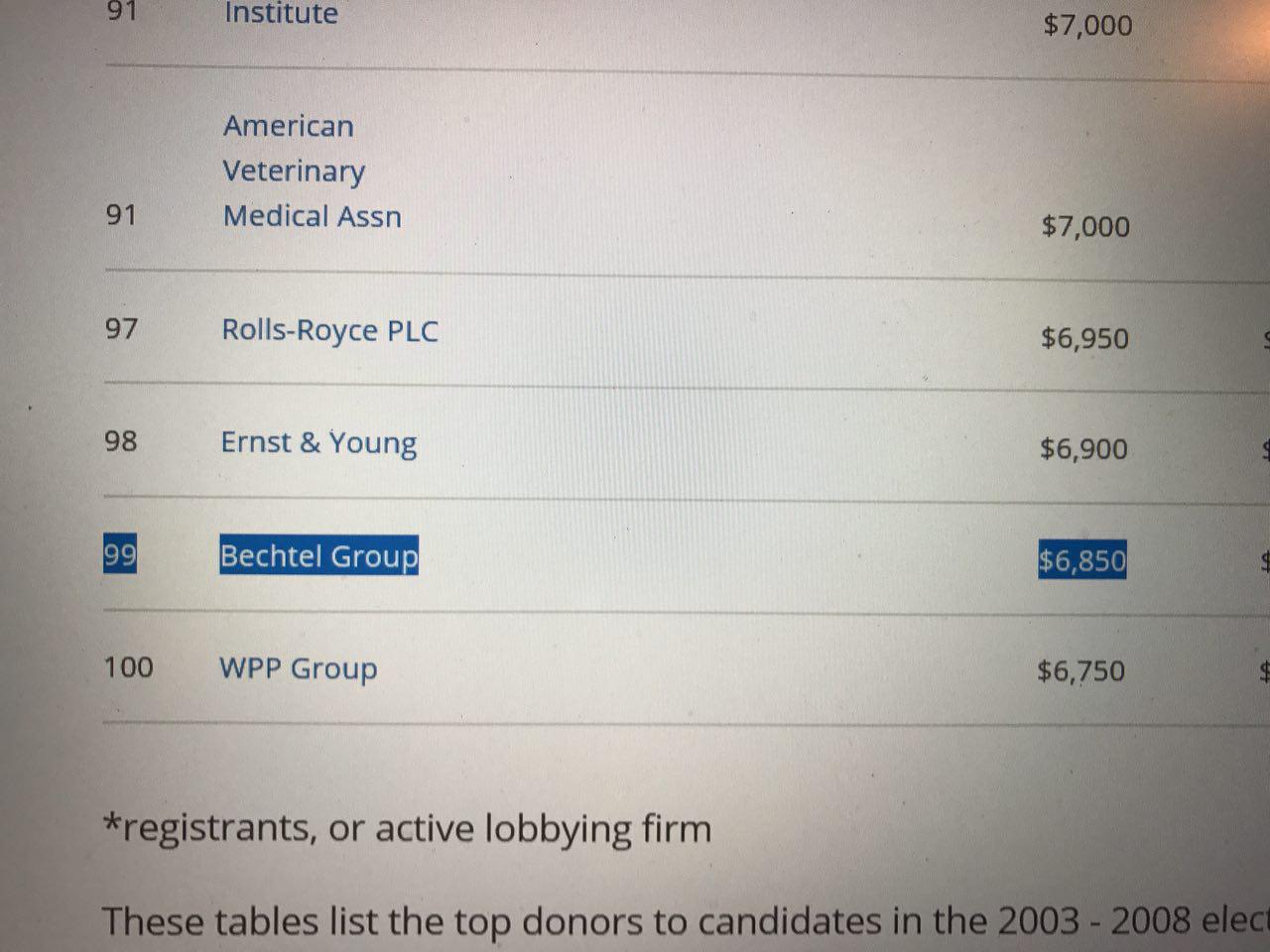Click rank 91 in the Institute row
The height and width of the screenshot is (952, 1270).
(x=121, y=12)
